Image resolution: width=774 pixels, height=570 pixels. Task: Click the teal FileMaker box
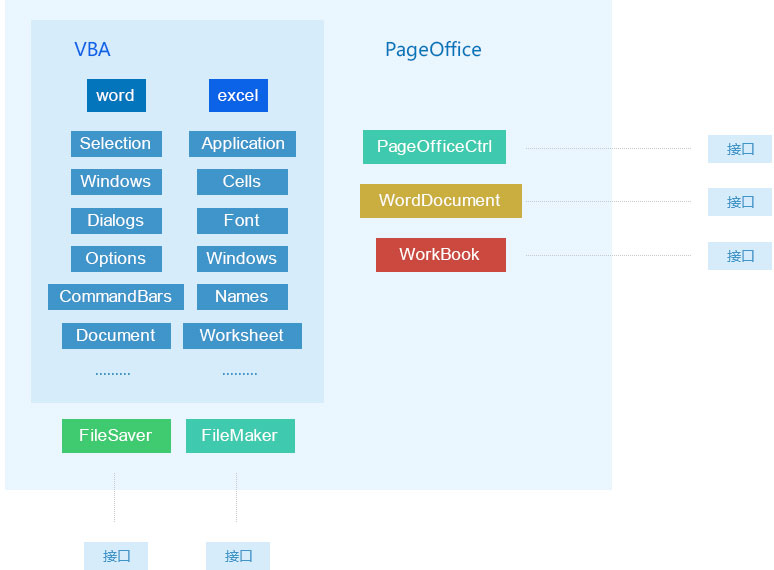coord(240,436)
